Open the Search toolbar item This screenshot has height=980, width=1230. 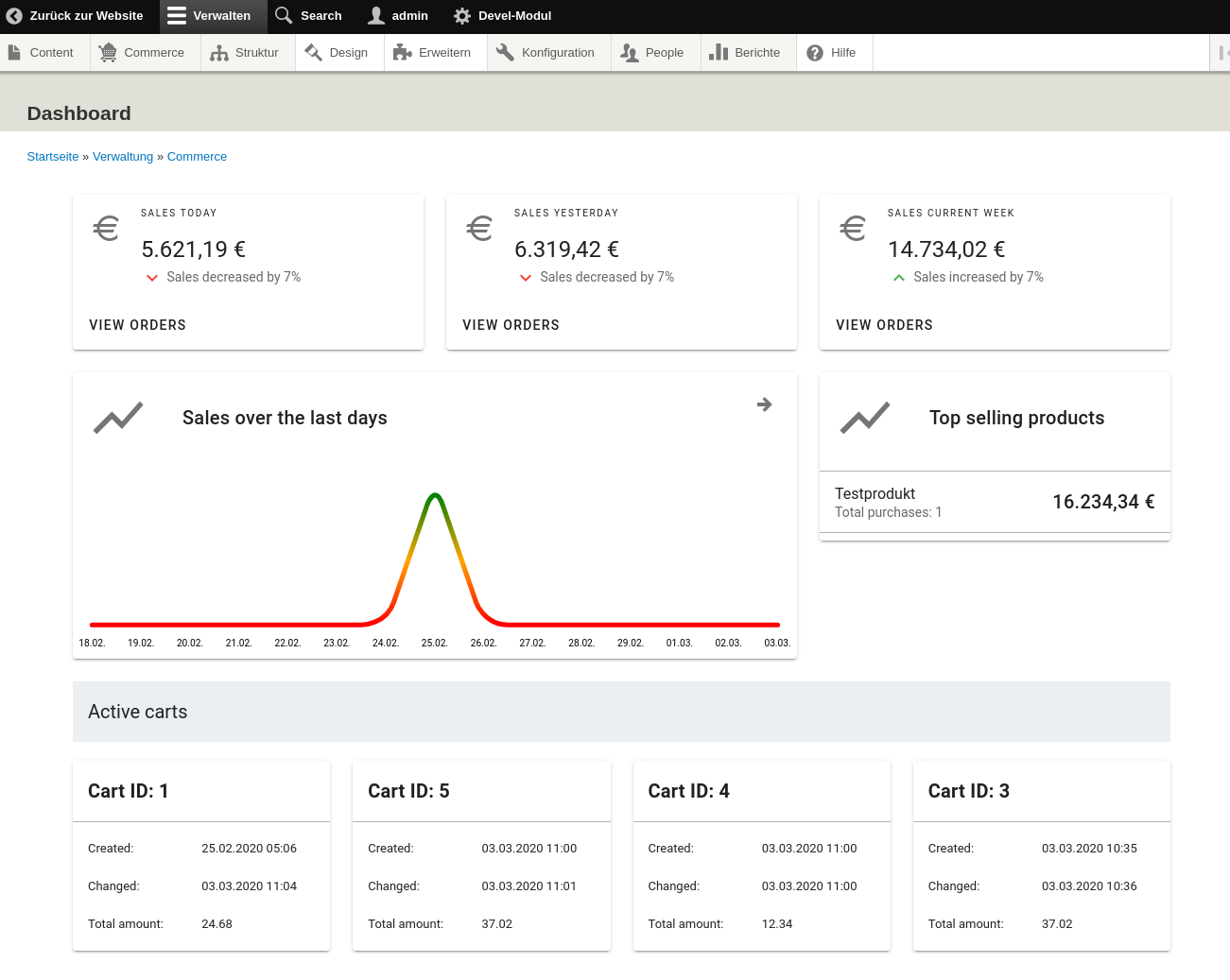click(x=308, y=16)
